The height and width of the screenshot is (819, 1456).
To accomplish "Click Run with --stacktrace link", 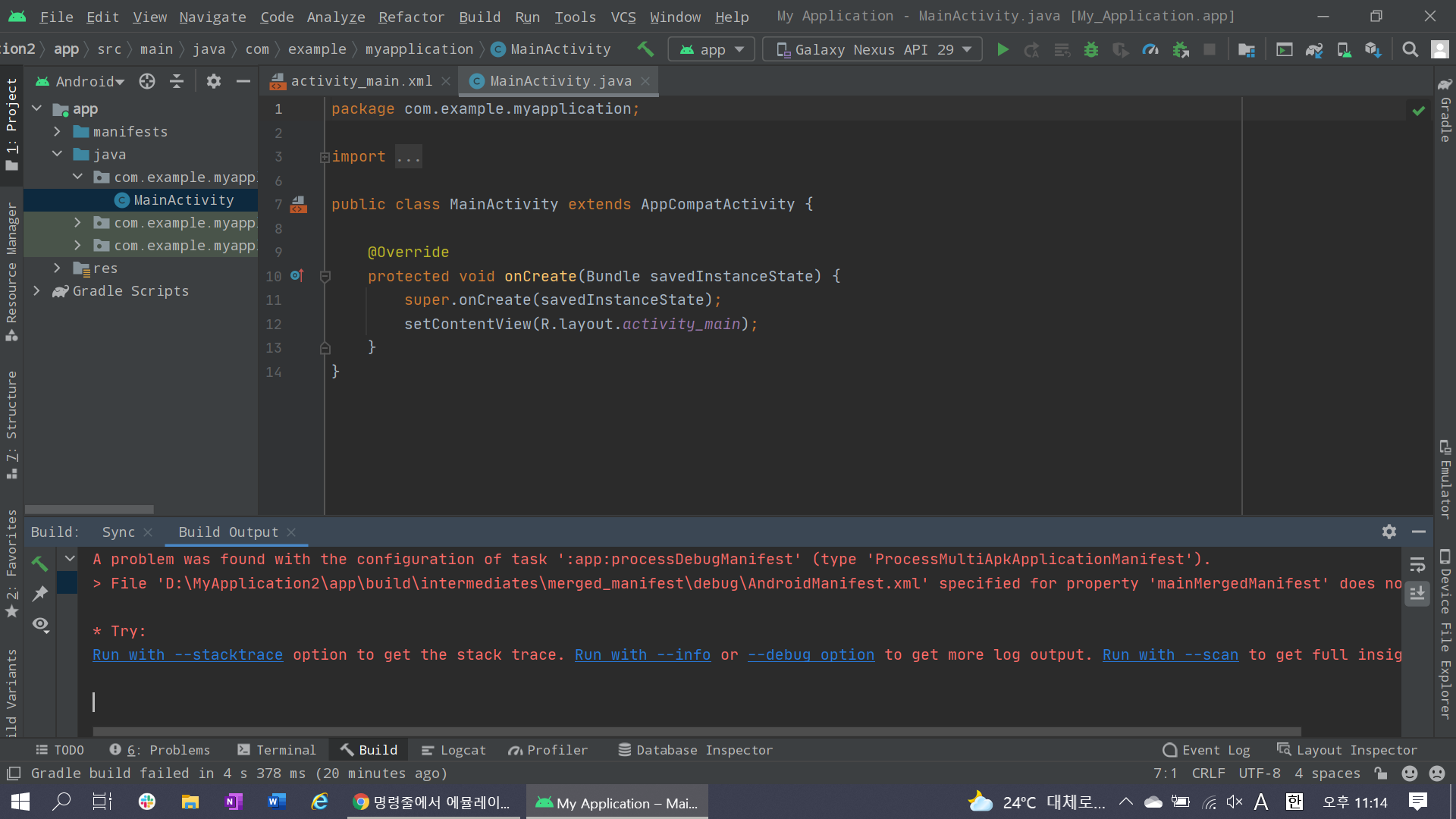I will 187,654.
